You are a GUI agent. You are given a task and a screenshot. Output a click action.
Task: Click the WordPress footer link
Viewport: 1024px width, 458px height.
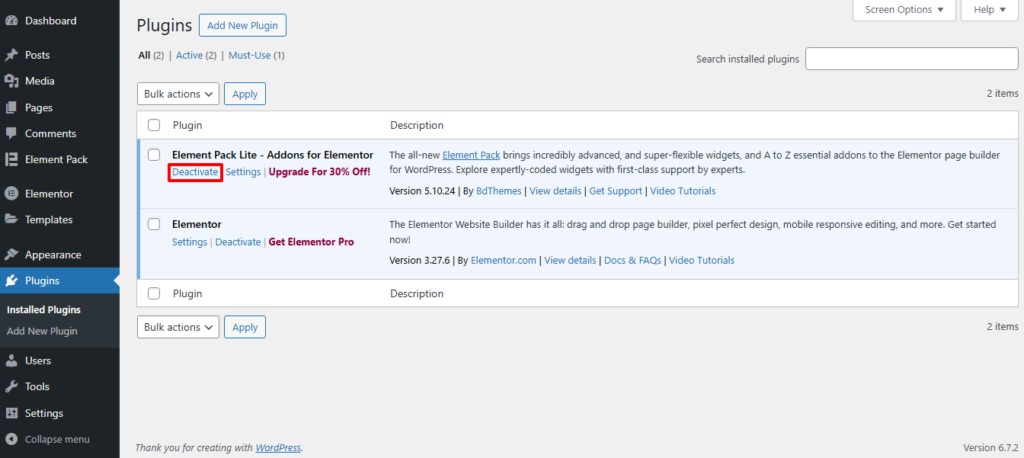(278, 448)
